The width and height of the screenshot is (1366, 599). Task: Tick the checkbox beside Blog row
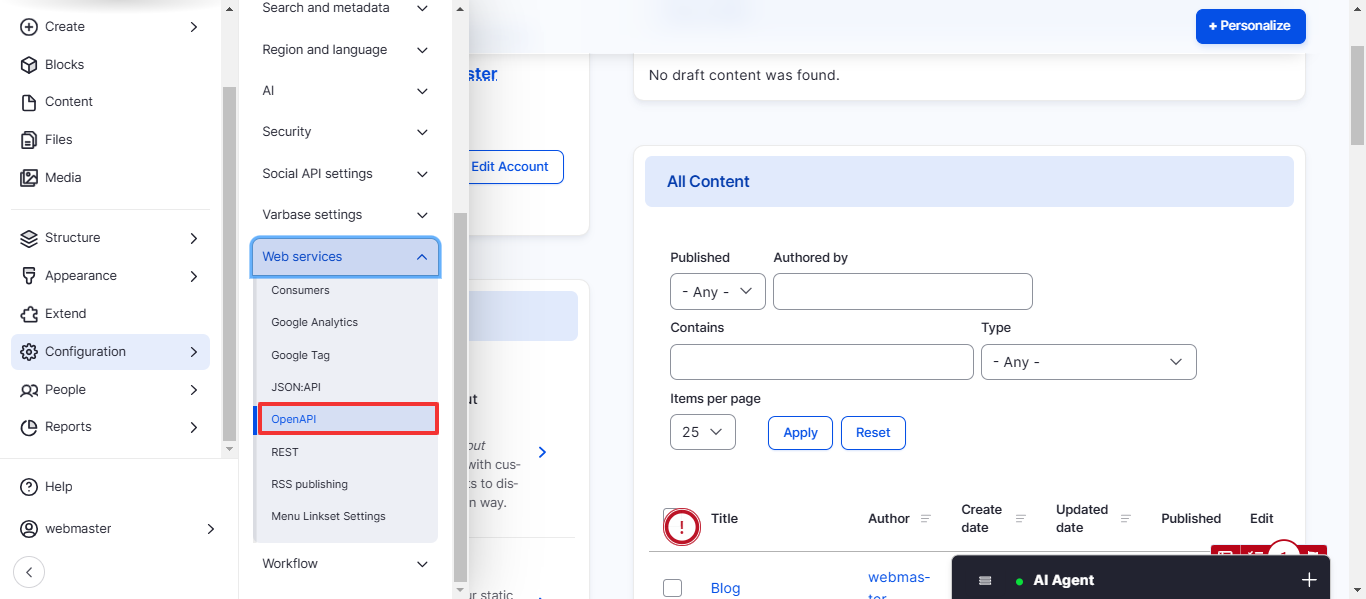point(673,588)
